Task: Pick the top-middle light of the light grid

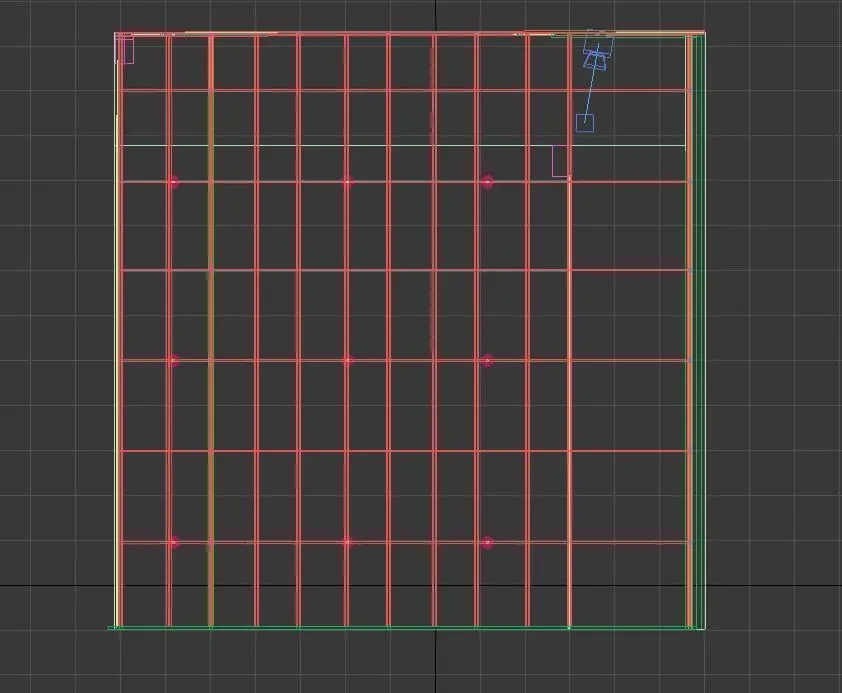Action: (347, 182)
